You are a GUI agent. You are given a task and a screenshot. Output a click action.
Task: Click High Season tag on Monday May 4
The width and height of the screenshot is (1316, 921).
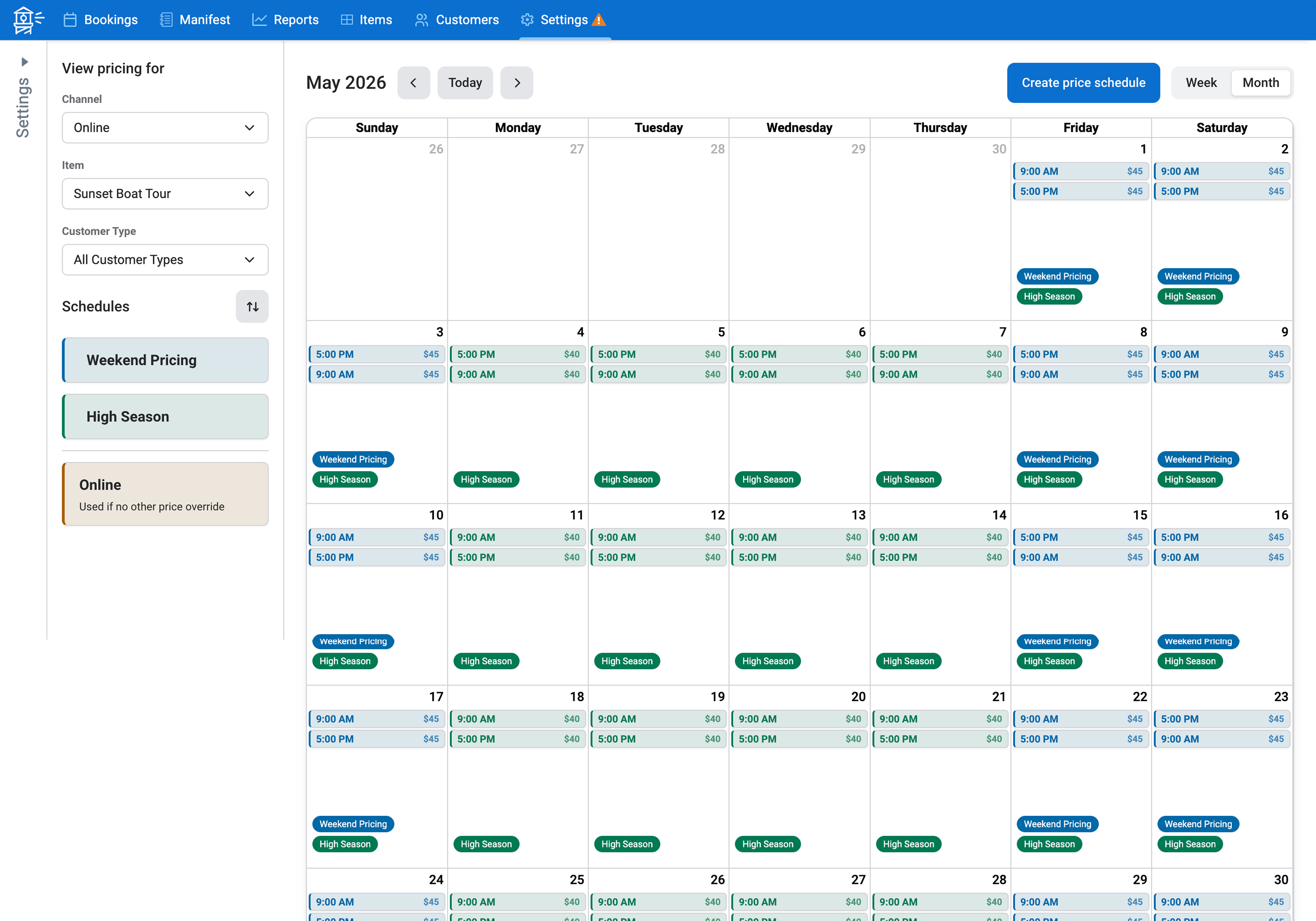(x=486, y=479)
